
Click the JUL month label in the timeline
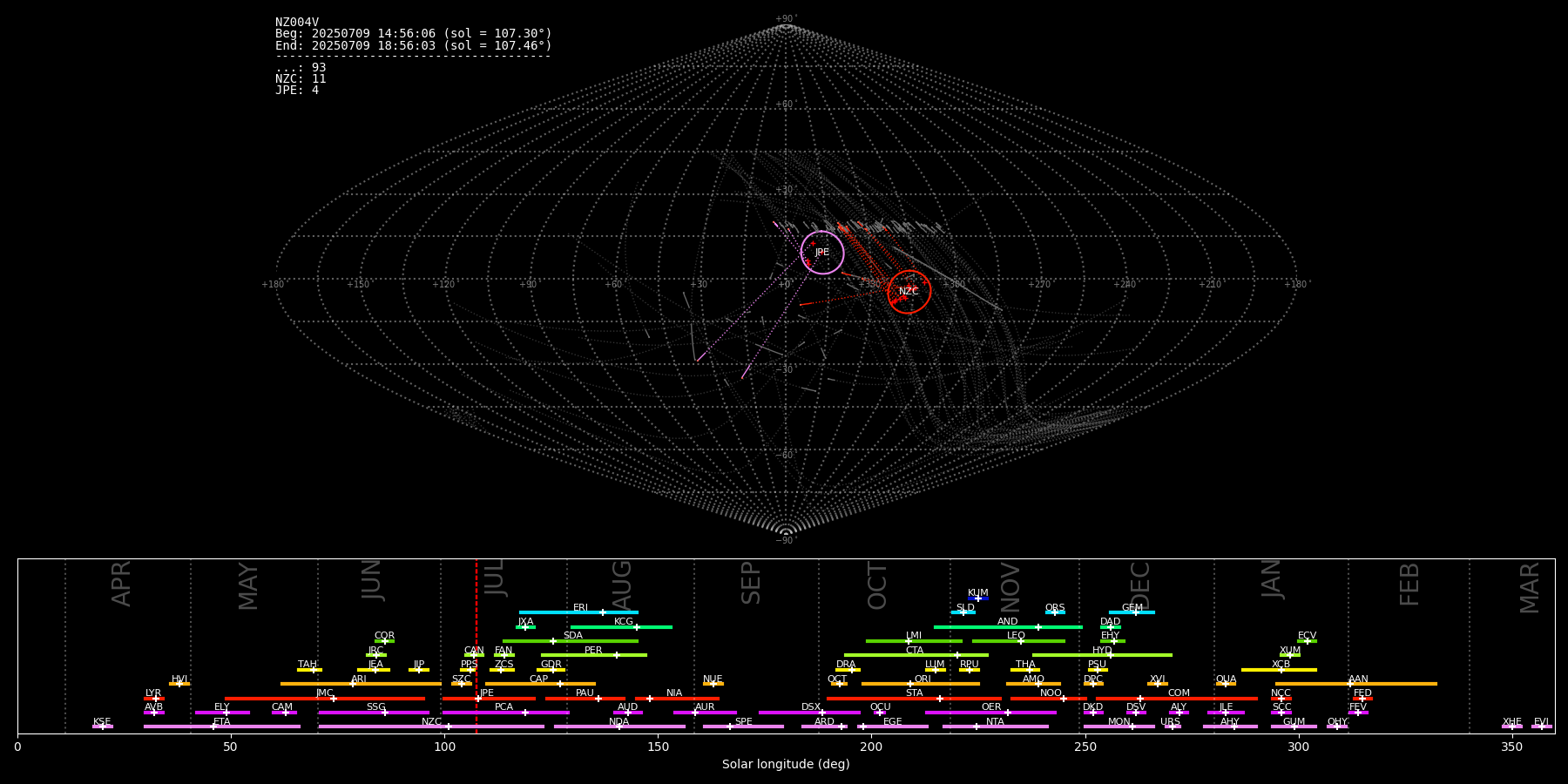(x=494, y=578)
